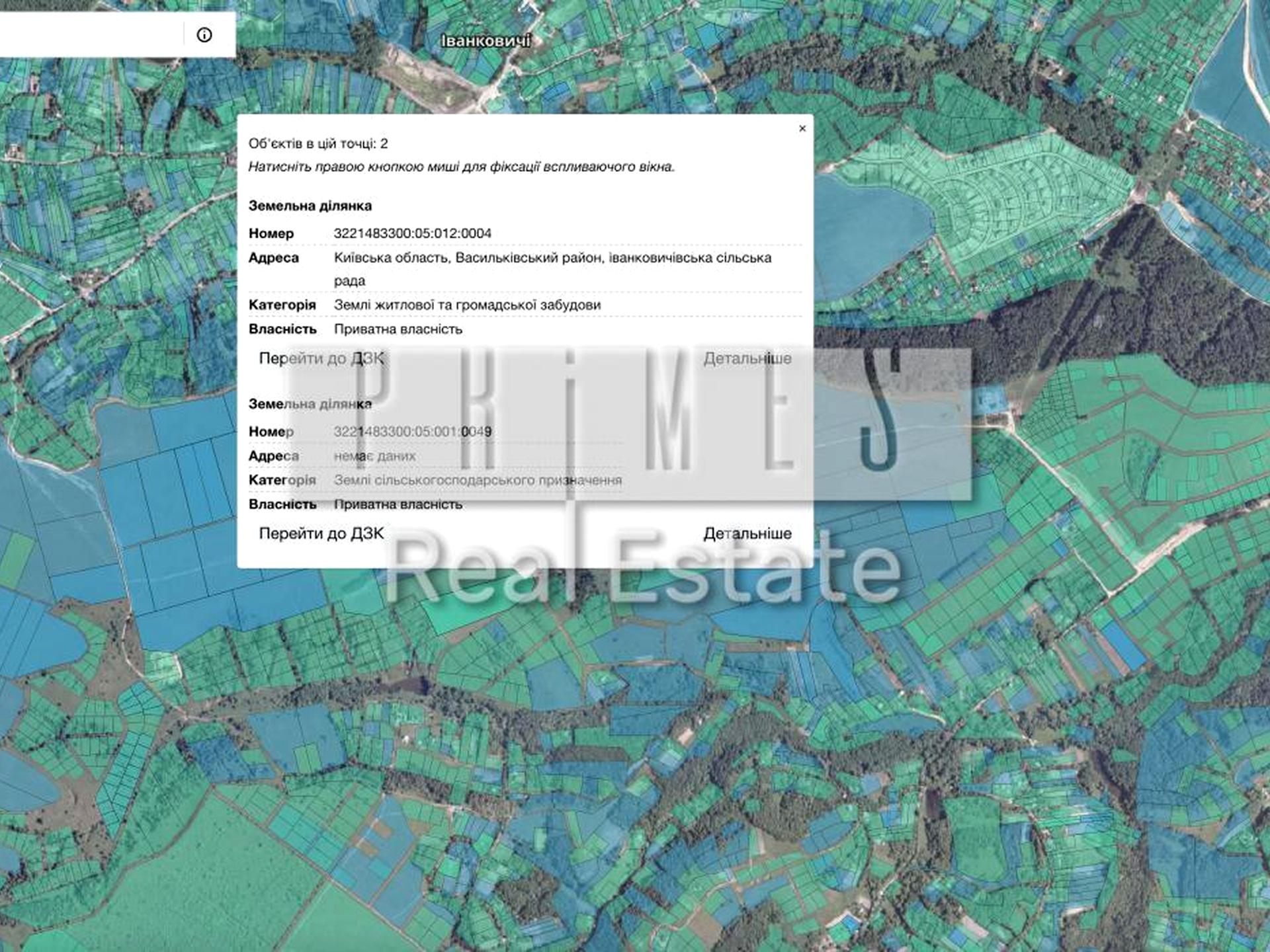Click the info icon near search box
Viewport: 1270px width, 952px height.
coord(204,35)
